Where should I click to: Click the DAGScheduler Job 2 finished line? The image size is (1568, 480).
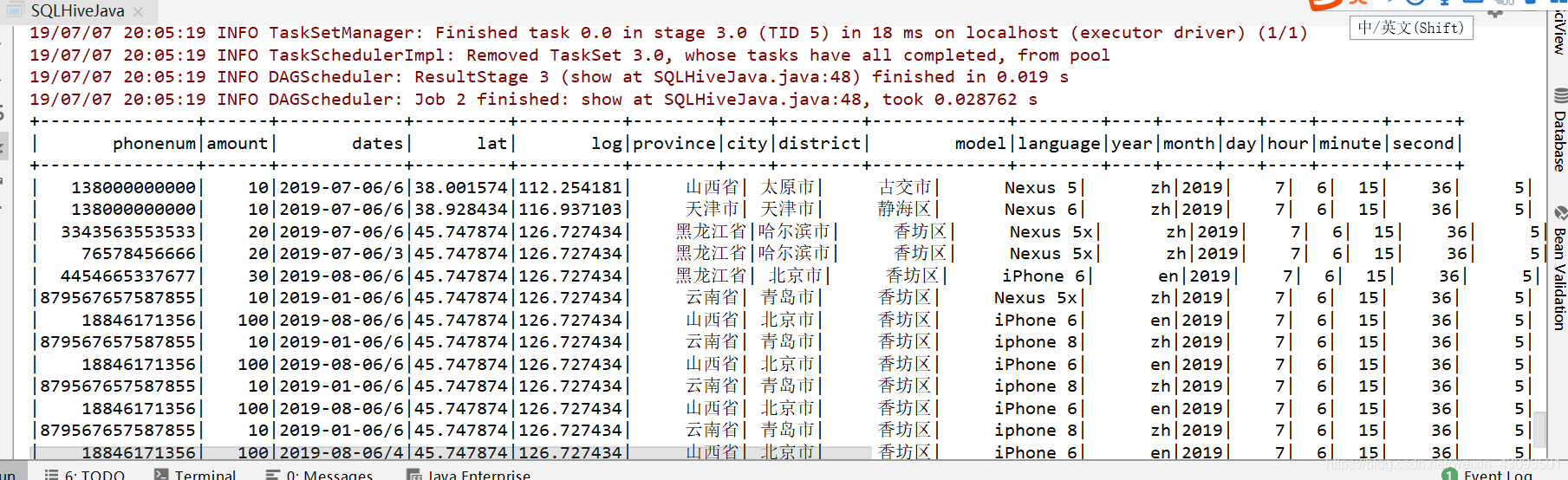point(533,99)
